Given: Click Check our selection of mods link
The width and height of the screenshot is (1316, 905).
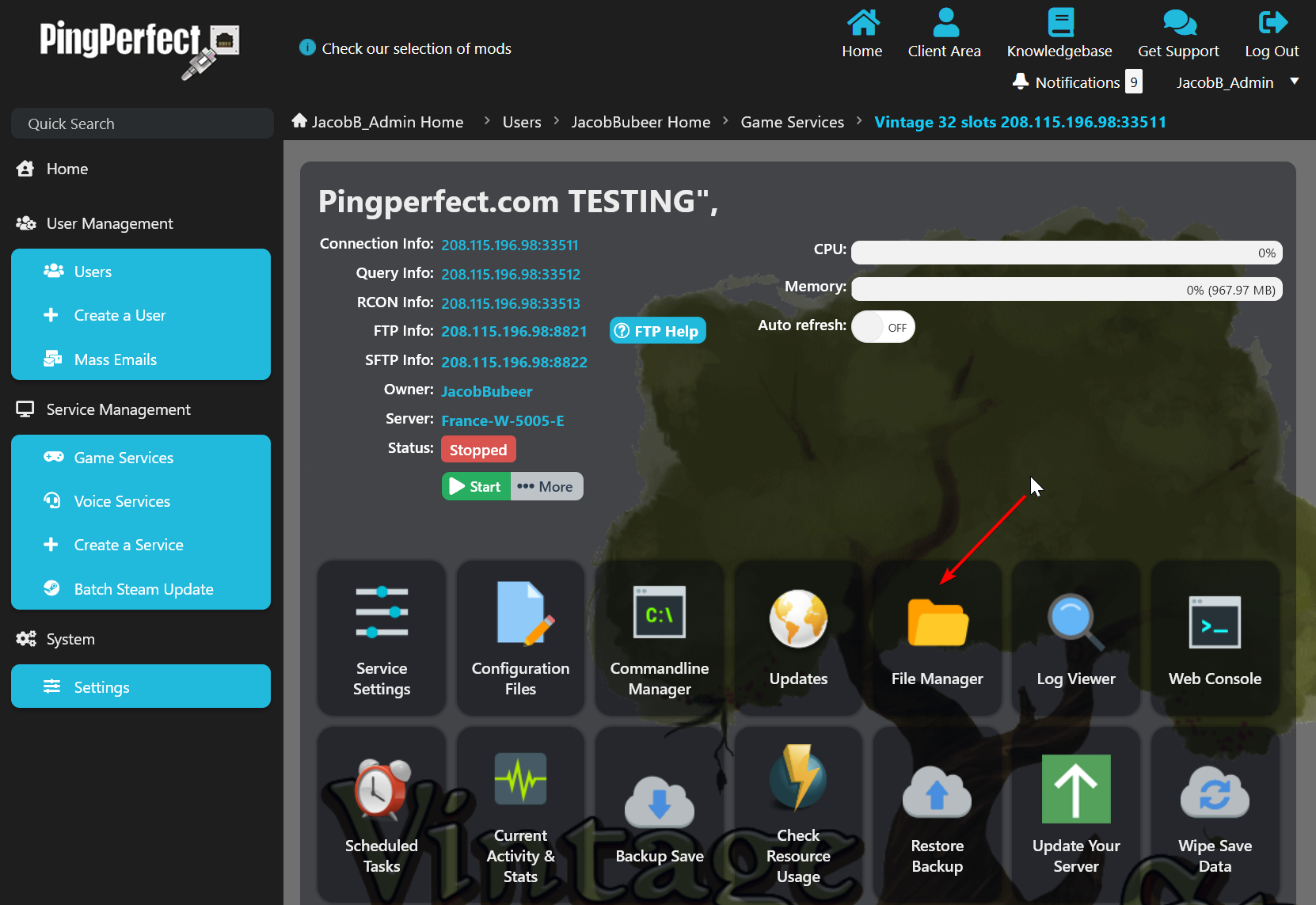Looking at the screenshot, I should point(416,48).
